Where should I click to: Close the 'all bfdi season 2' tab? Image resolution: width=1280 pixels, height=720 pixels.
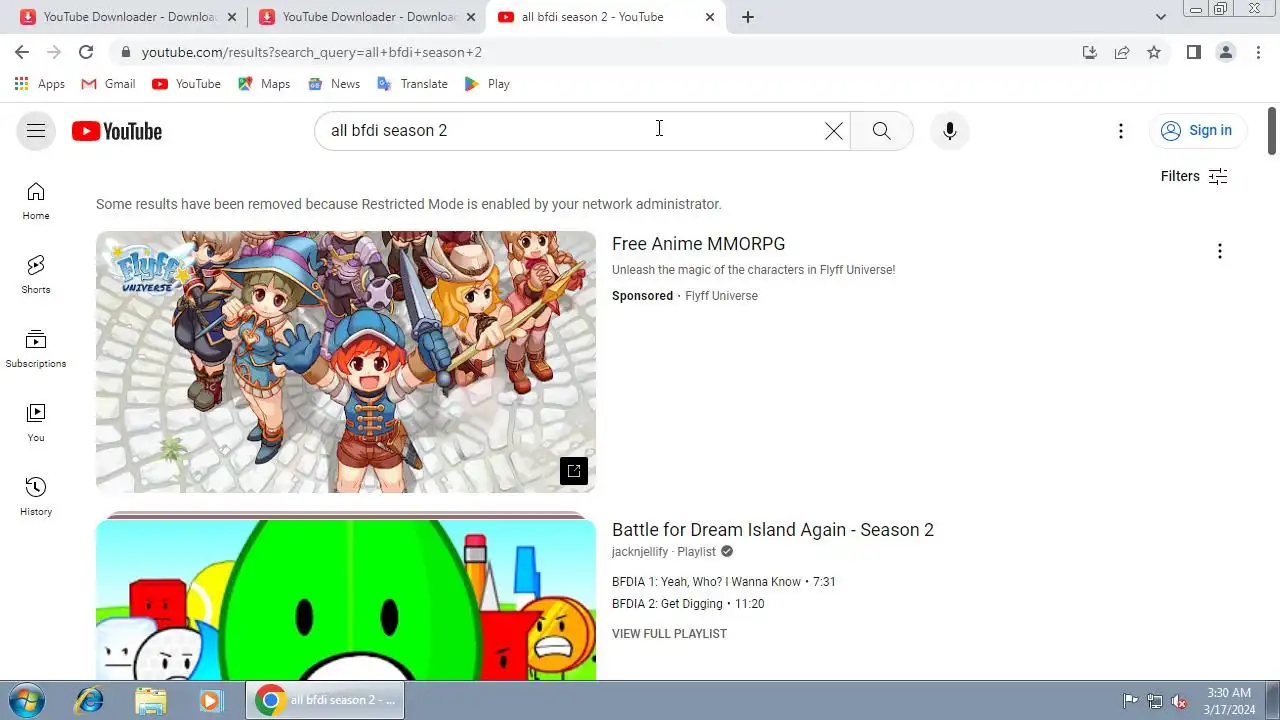pyautogui.click(x=710, y=17)
